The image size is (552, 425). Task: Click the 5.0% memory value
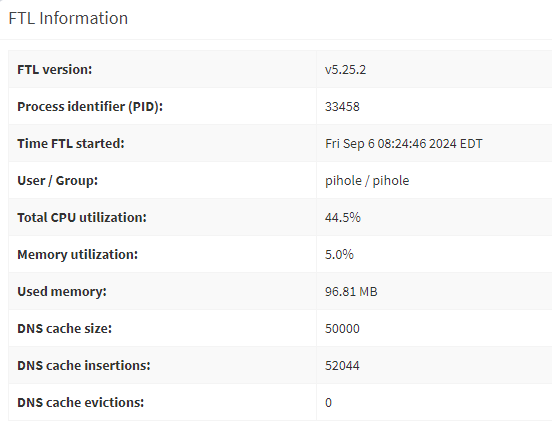(339, 255)
